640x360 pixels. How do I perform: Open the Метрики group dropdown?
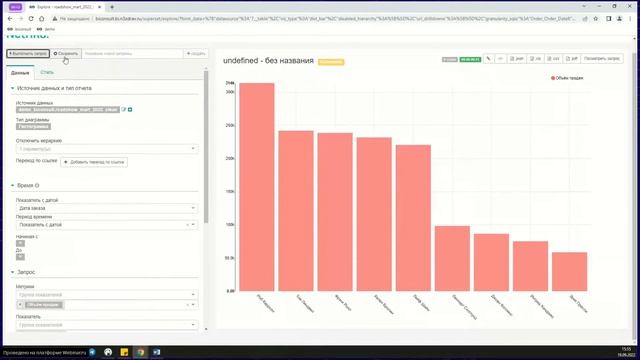107,295
